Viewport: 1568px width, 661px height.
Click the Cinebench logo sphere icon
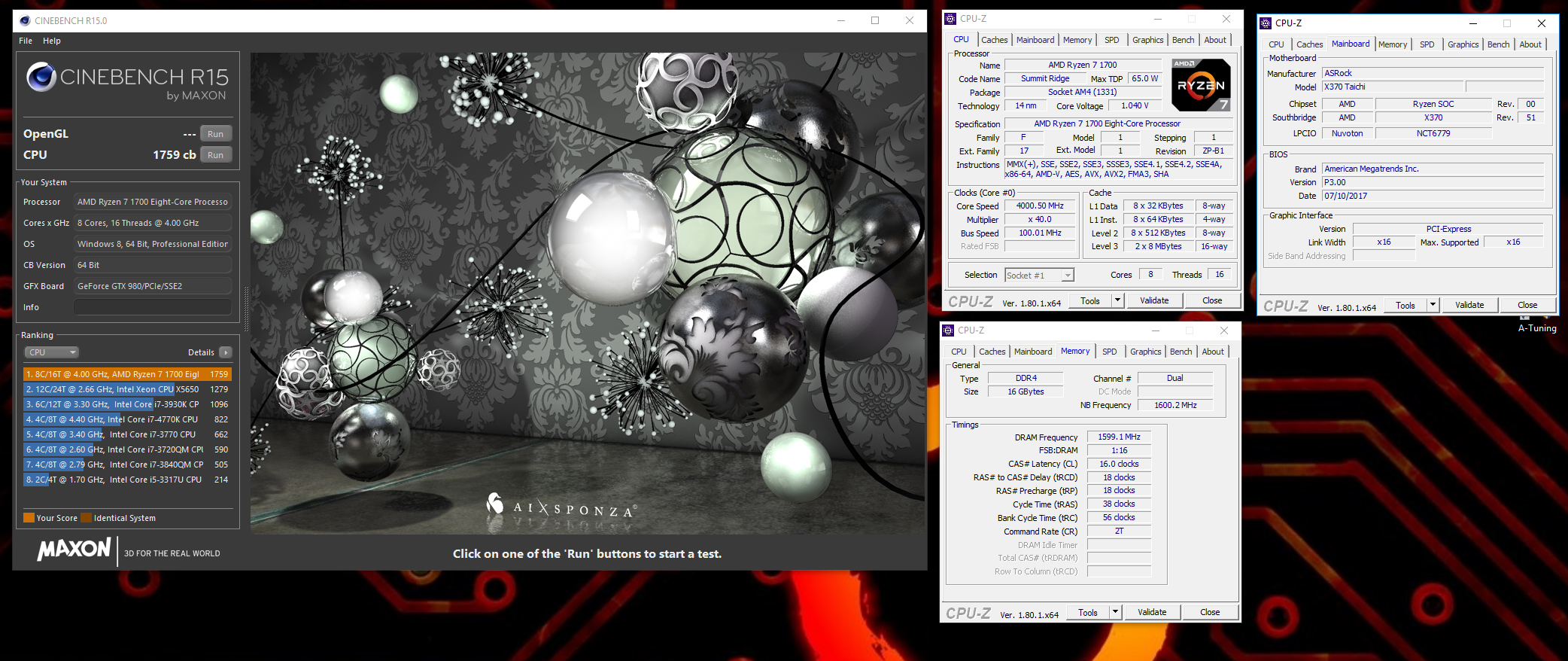click(41, 77)
